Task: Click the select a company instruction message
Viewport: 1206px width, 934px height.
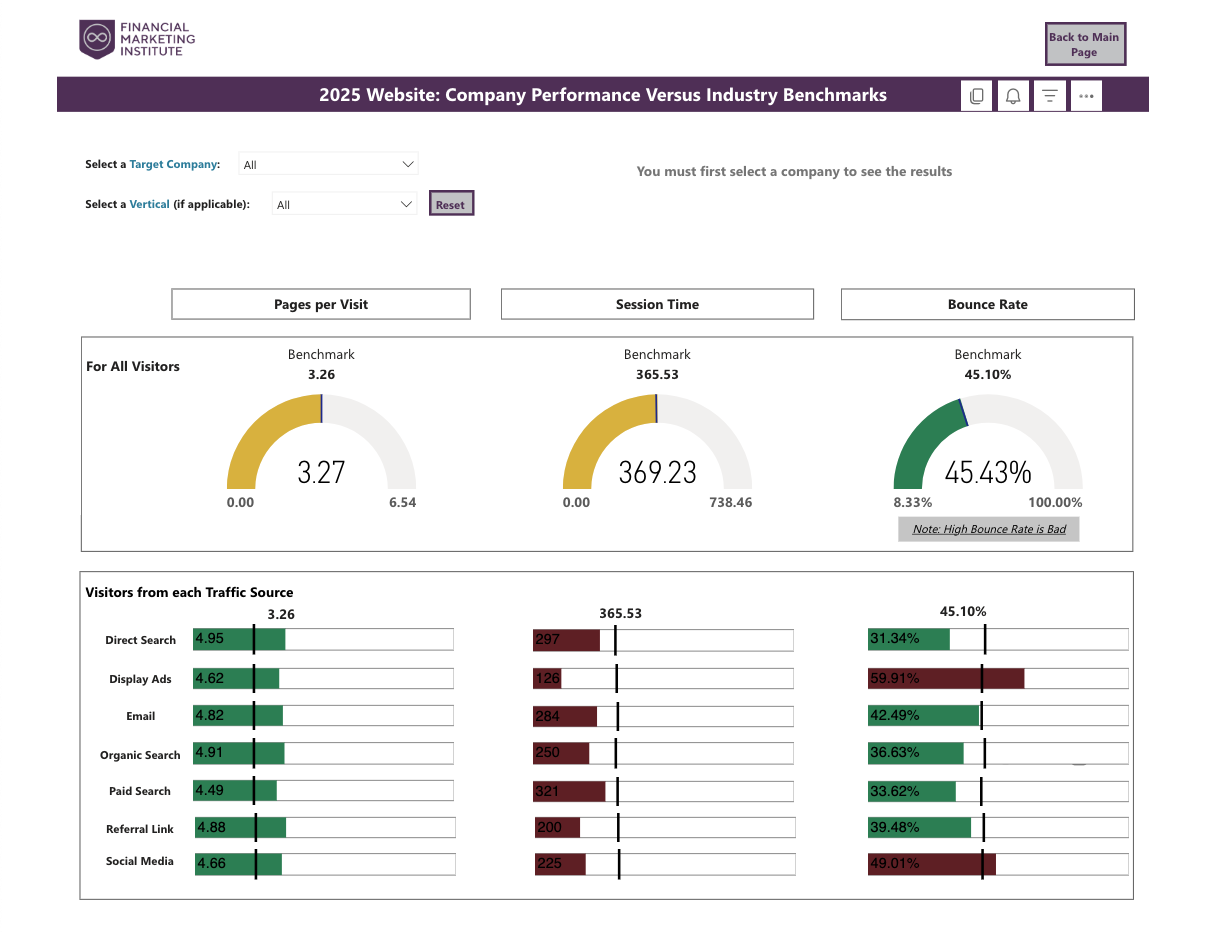Action: tap(794, 171)
